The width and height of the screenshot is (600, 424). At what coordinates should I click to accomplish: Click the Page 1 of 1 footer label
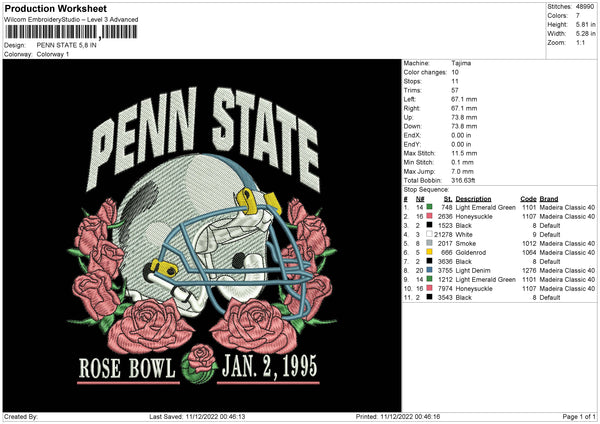pos(579,416)
